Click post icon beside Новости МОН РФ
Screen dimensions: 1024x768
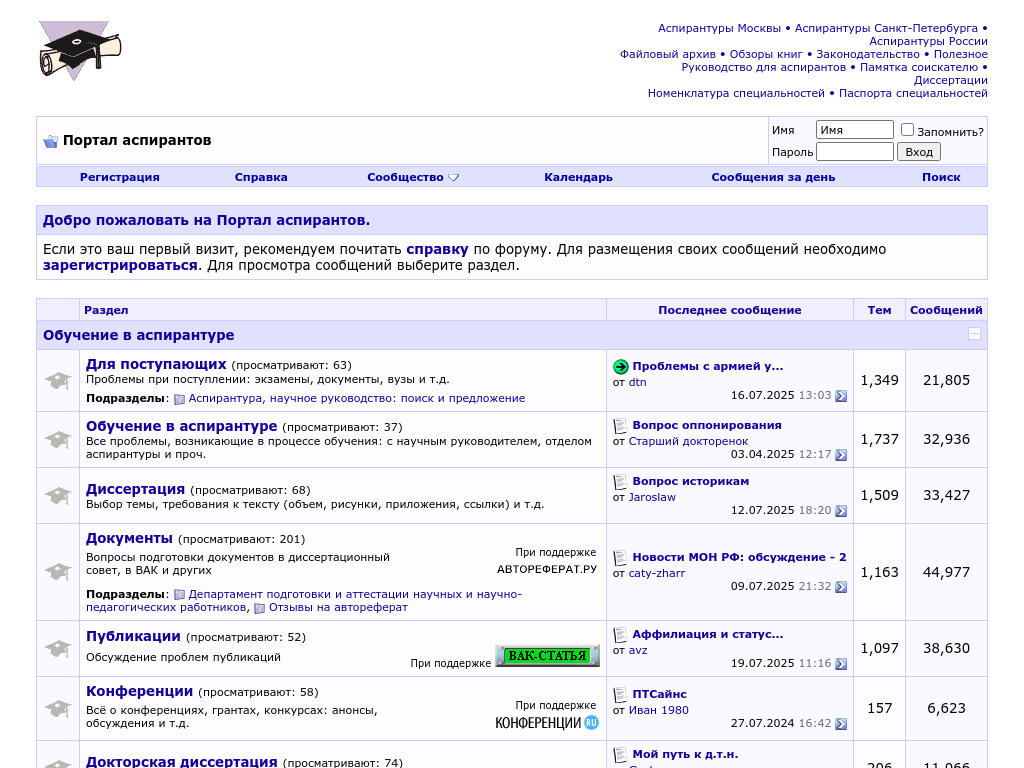620,558
